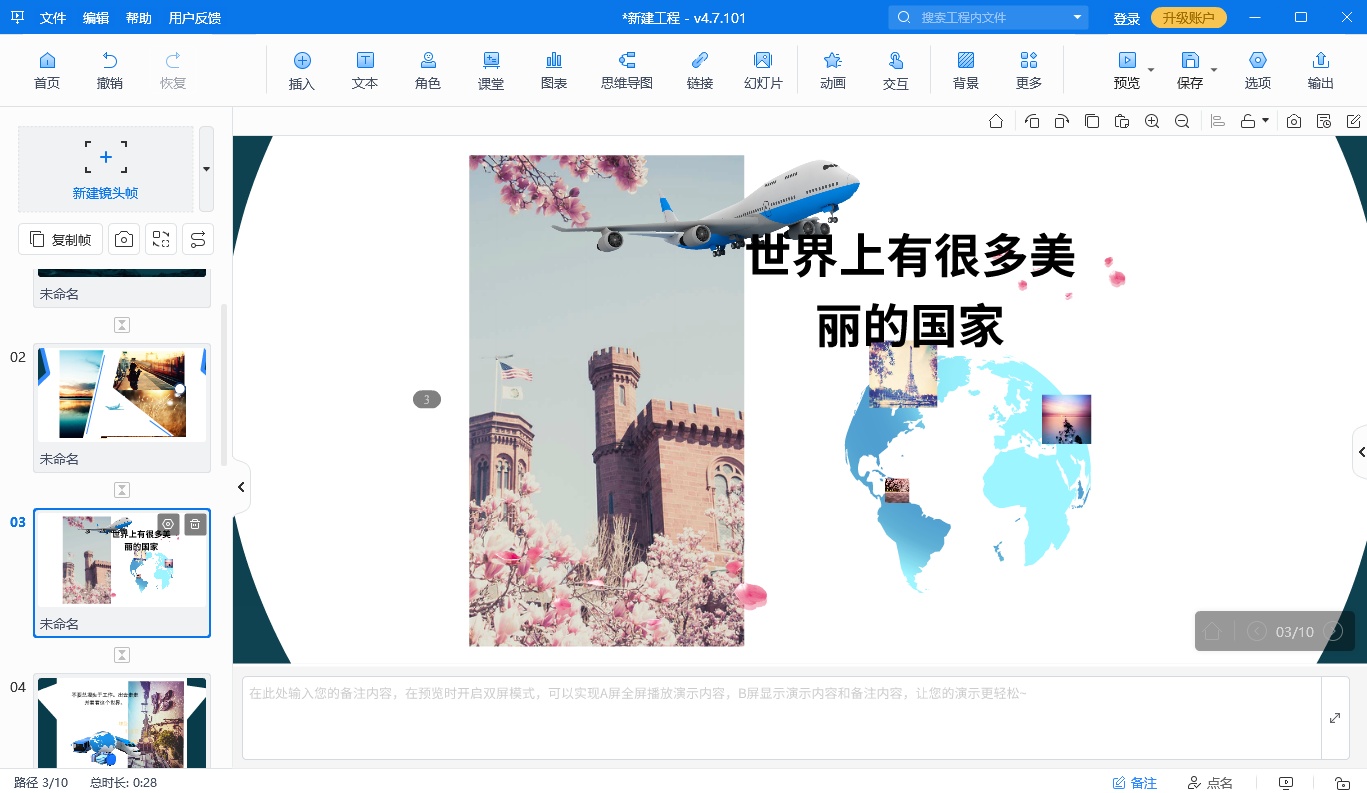Select frame 04 thumbnail
The width and height of the screenshot is (1367, 793).
coord(122,721)
